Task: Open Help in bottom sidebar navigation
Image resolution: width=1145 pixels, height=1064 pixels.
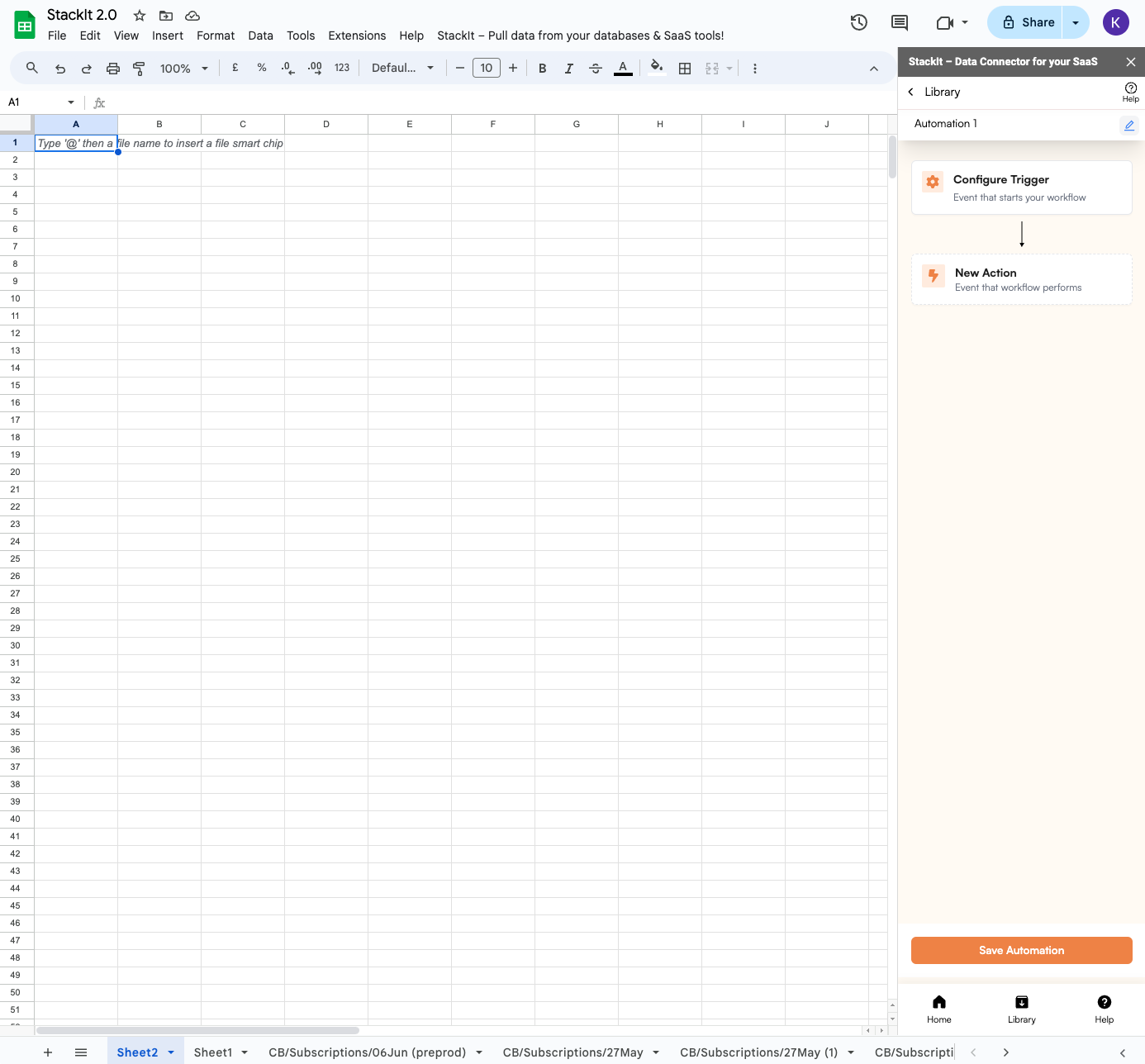Action: (x=1105, y=1009)
